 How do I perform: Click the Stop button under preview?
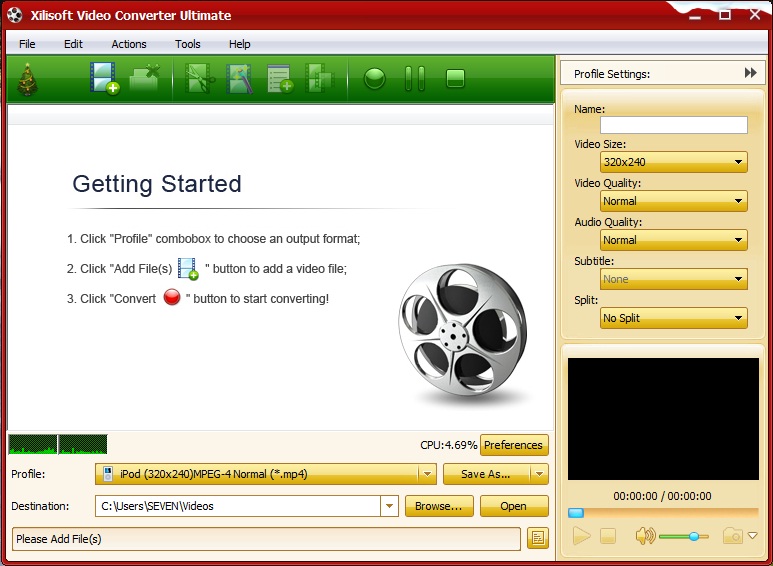tap(608, 536)
